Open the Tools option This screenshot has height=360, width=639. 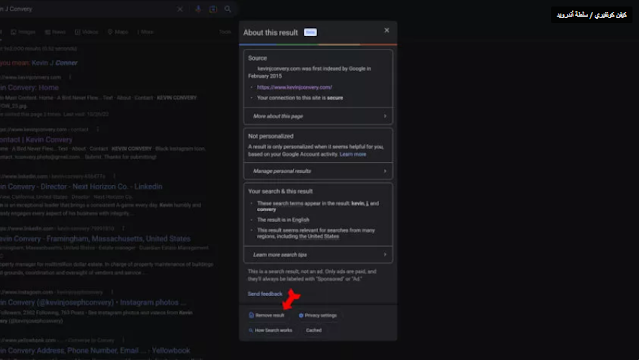(x=225, y=32)
